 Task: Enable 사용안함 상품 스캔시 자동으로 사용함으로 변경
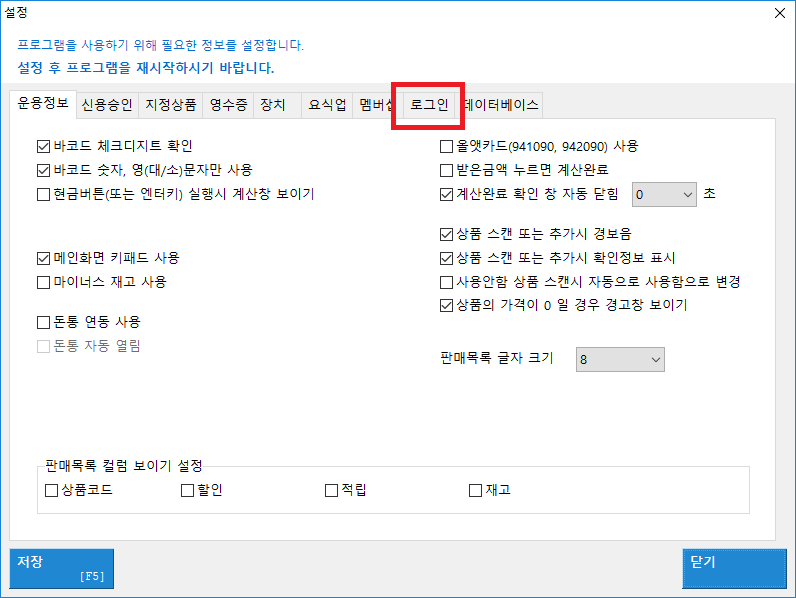click(446, 282)
